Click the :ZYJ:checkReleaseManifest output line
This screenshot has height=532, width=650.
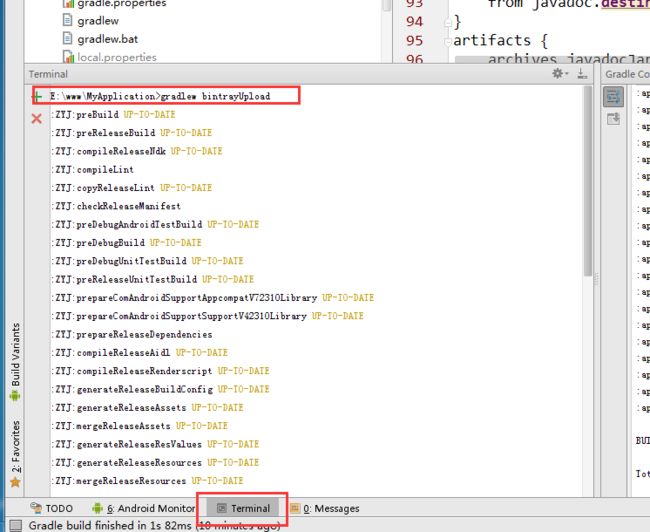tap(116, 206)
